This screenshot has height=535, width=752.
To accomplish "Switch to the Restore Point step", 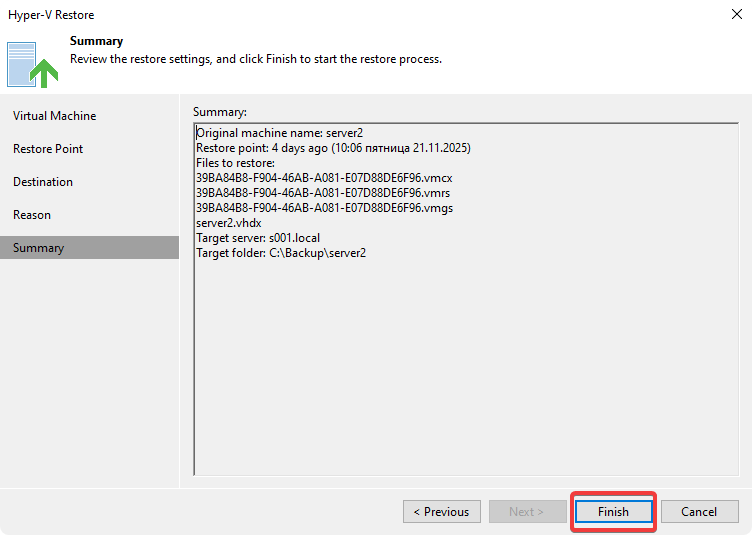I will point(48,149).
